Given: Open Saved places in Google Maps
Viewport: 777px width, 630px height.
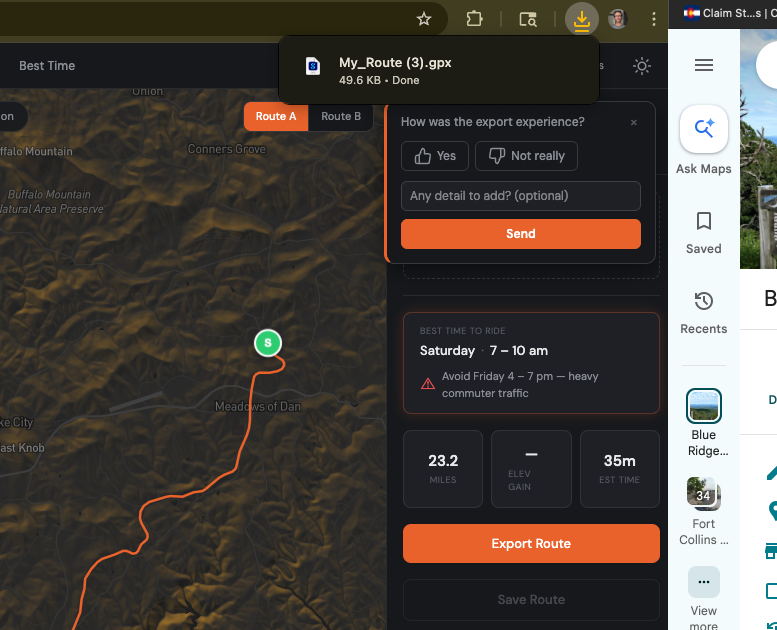Looking at the screenshot, I should (704, 233).
